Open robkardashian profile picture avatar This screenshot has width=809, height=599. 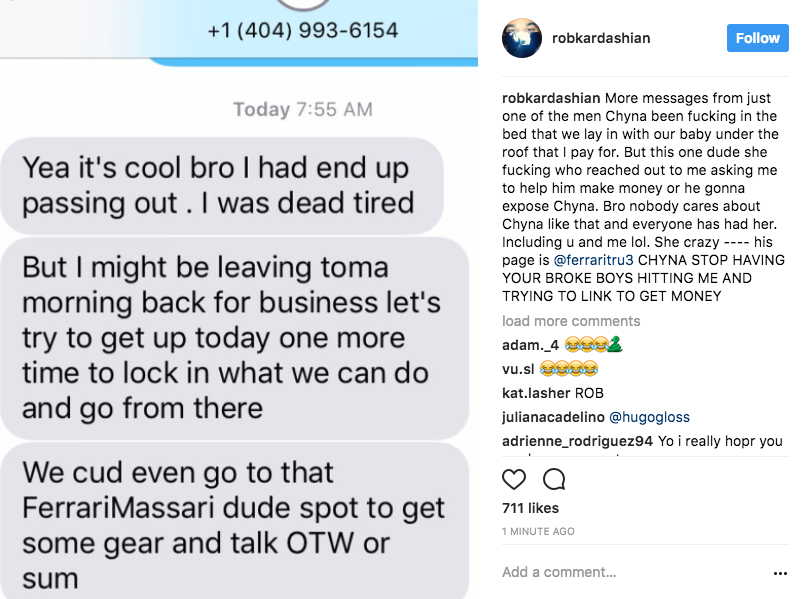coord(522,38)
